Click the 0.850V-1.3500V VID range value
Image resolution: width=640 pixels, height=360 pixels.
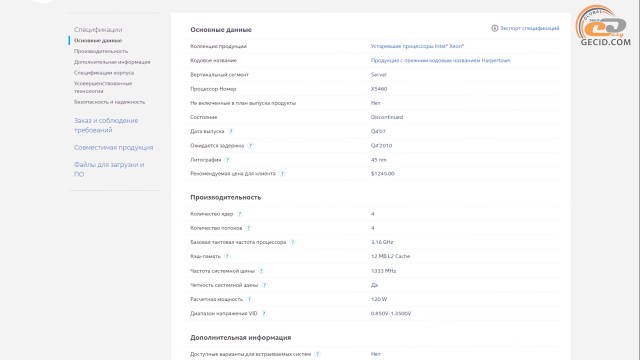[x=391, y=313]
